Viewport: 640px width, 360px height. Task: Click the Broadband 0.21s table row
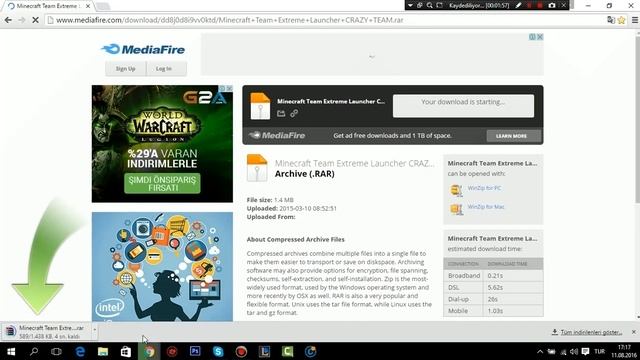[493, 276]
